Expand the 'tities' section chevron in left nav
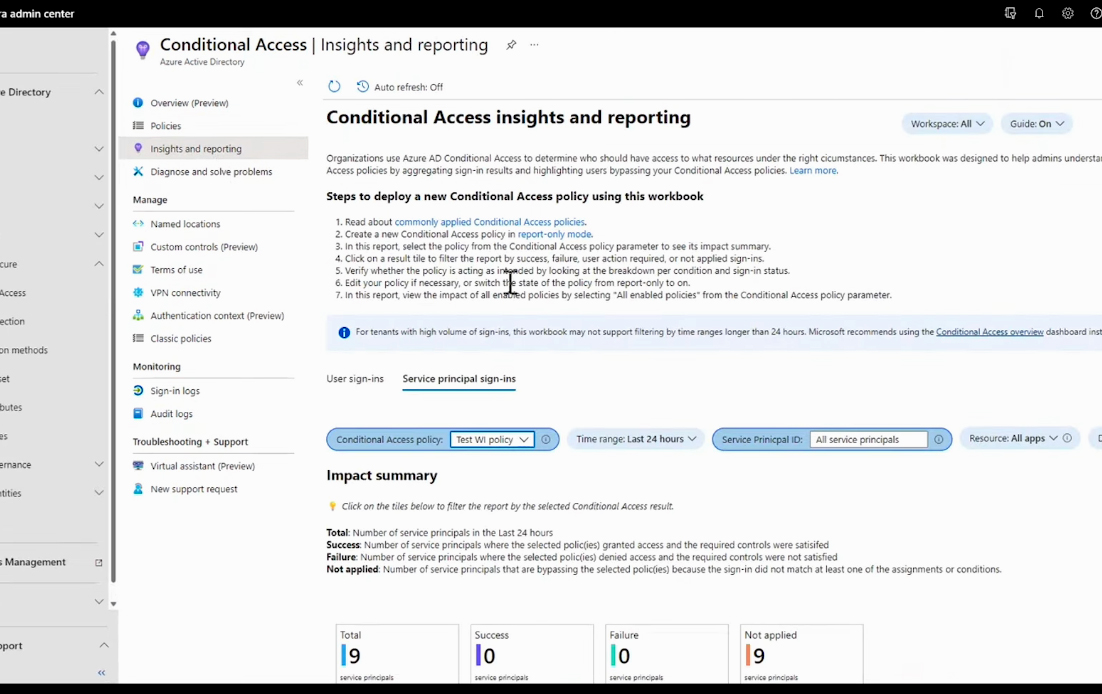This screenshot has width=1102, height=694. 99,493
